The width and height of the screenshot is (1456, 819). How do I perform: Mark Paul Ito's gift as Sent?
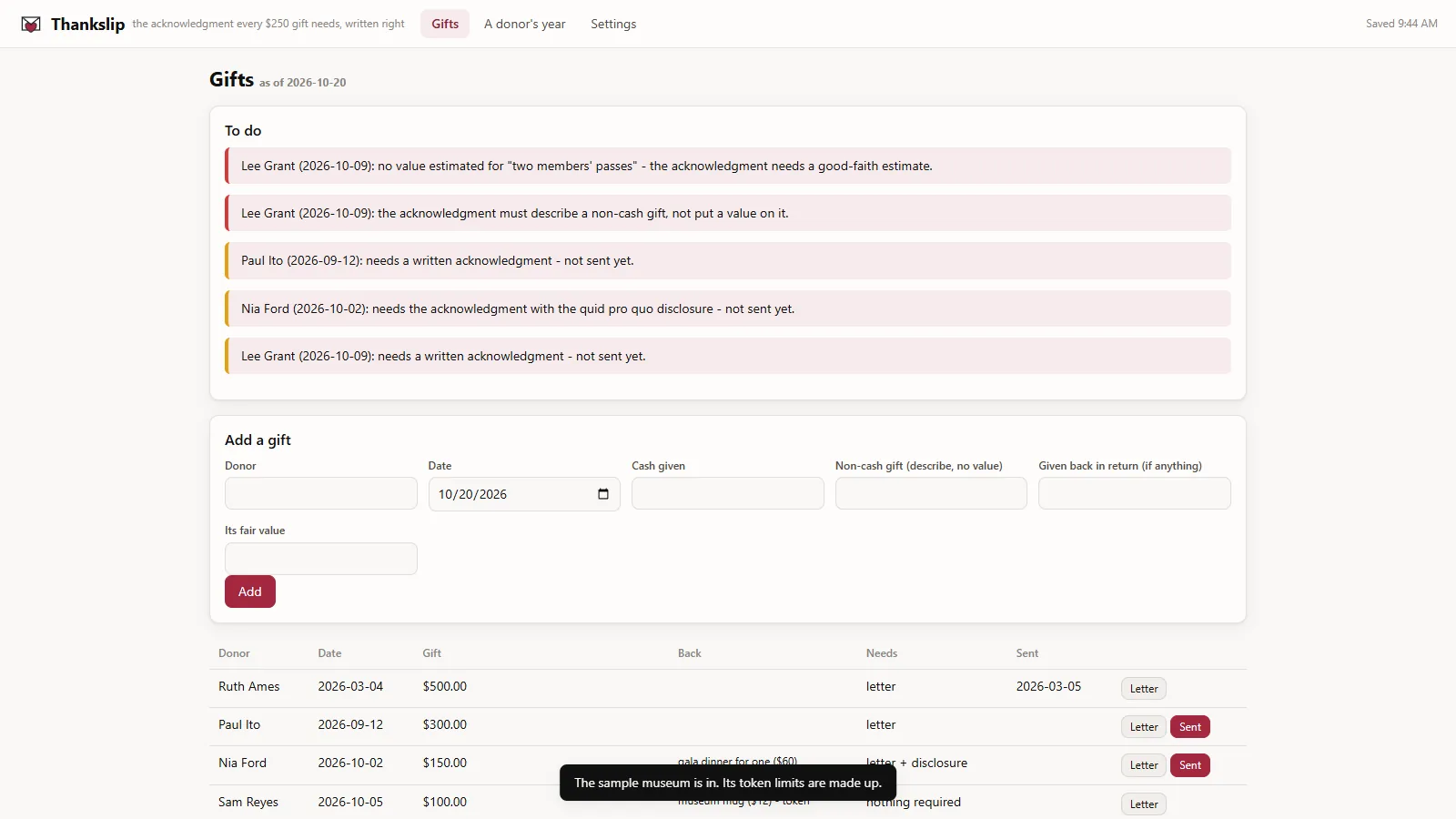pyautogui.click(x=1190, y=727)
